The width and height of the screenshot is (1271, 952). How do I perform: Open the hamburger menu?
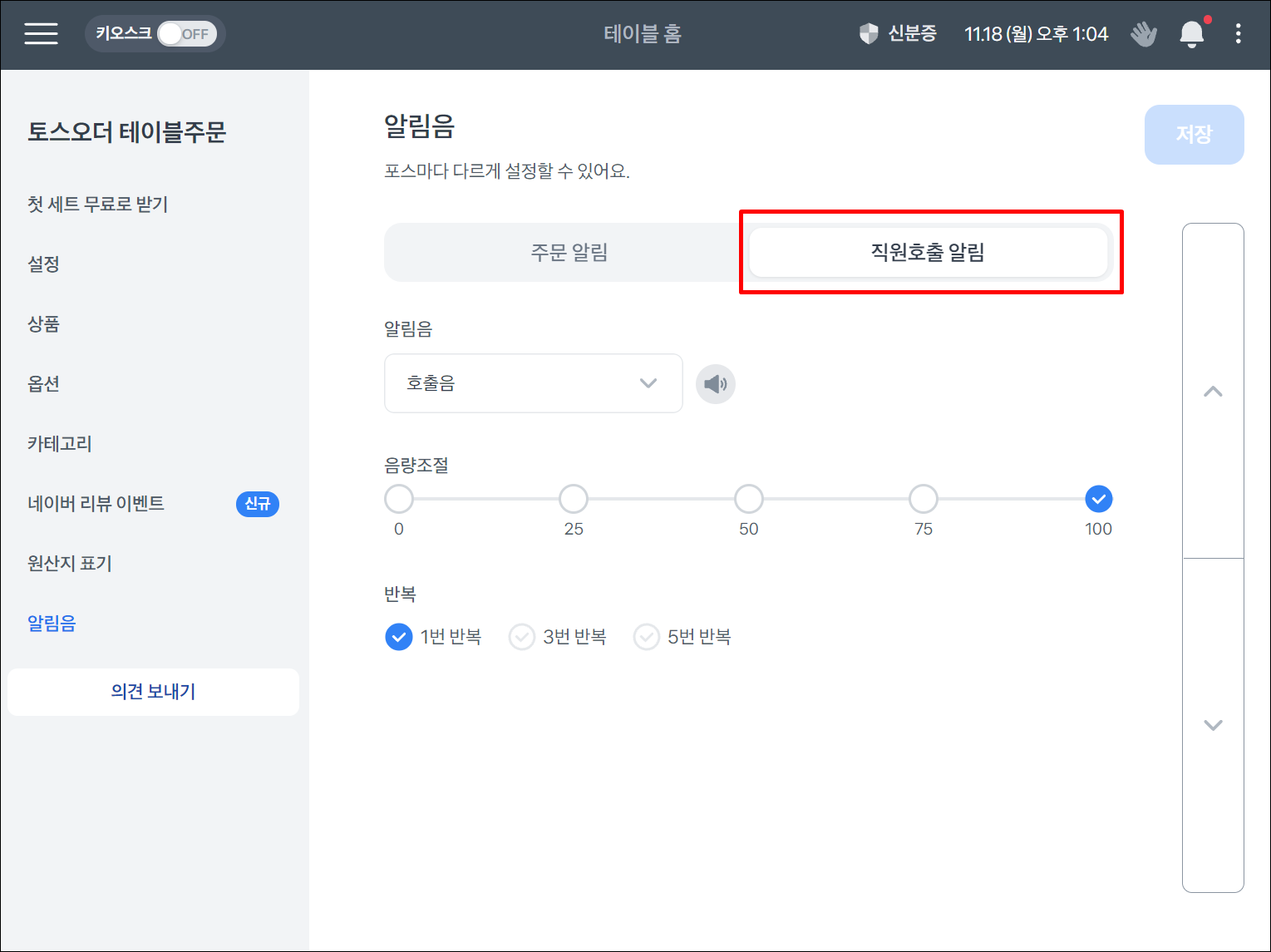(41, 34)
